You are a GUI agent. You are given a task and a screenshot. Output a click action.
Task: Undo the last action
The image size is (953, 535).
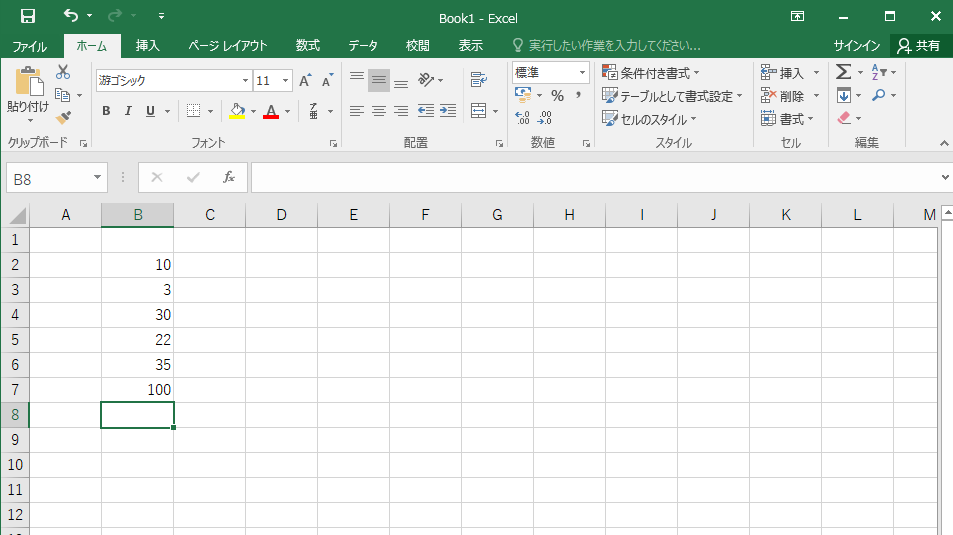point(71,15)
